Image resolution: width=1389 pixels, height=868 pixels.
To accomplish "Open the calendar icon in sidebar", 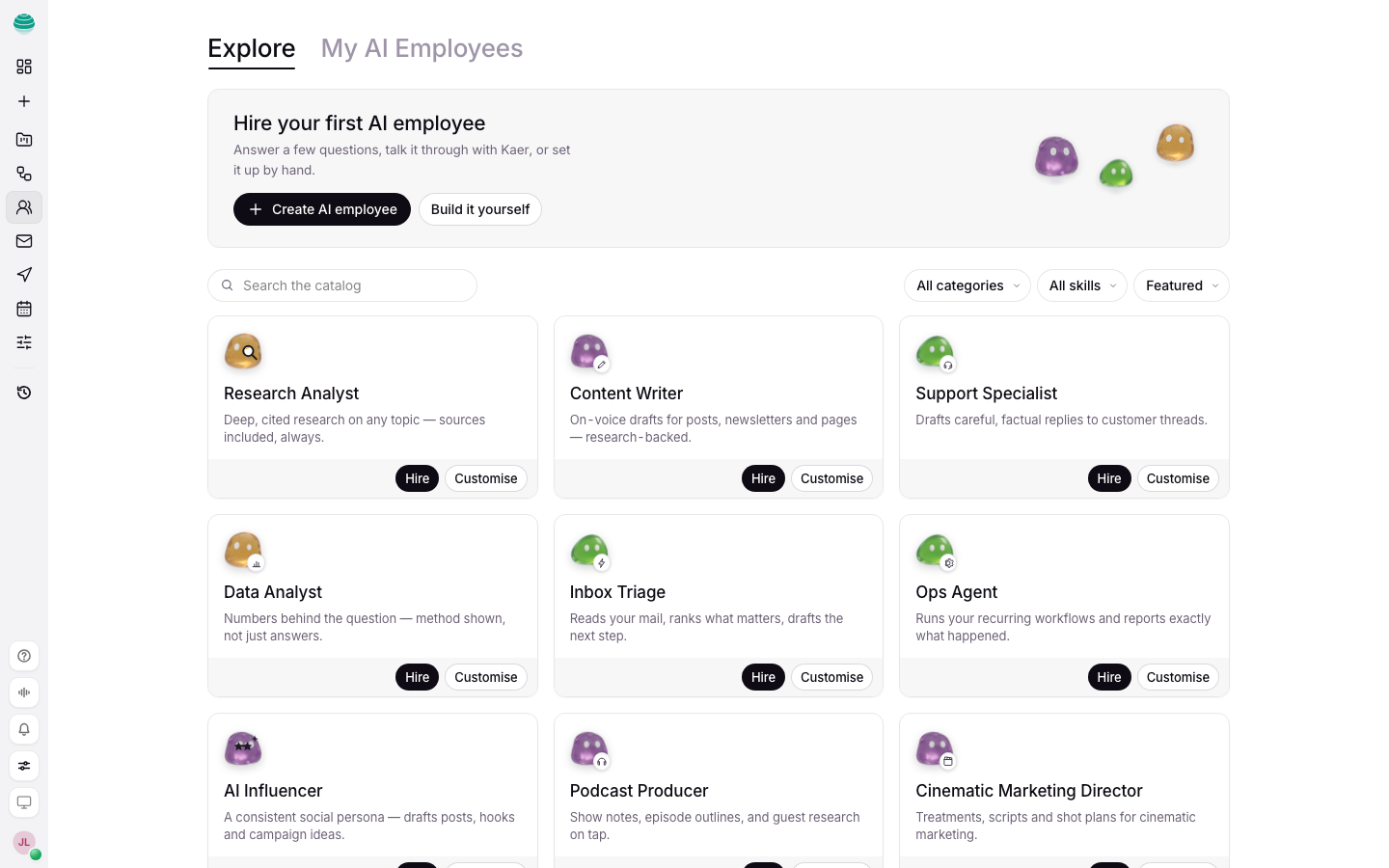I will (x=24, y=309).
